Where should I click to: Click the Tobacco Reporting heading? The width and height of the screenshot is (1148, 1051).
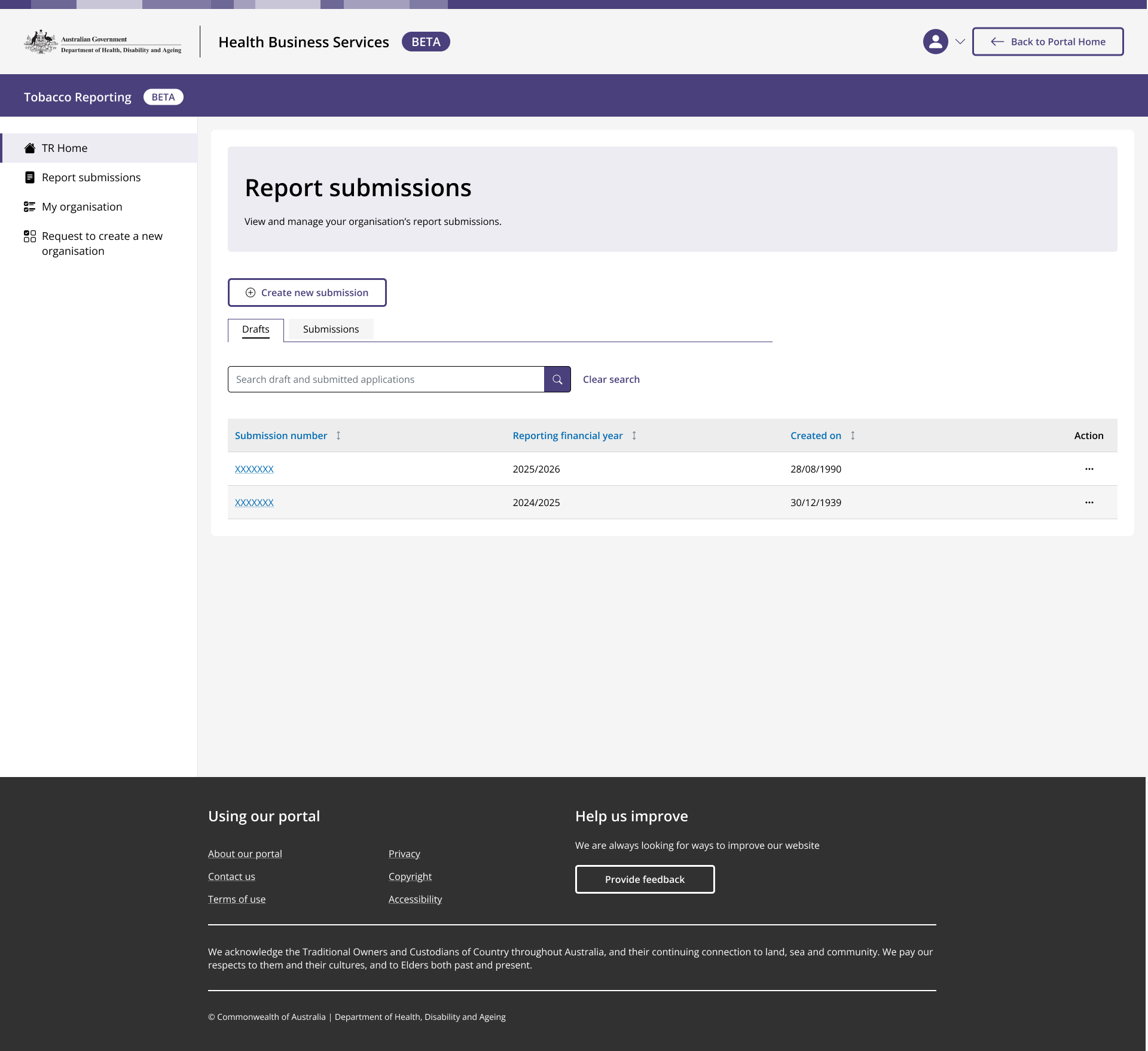[x=78, y=97]
